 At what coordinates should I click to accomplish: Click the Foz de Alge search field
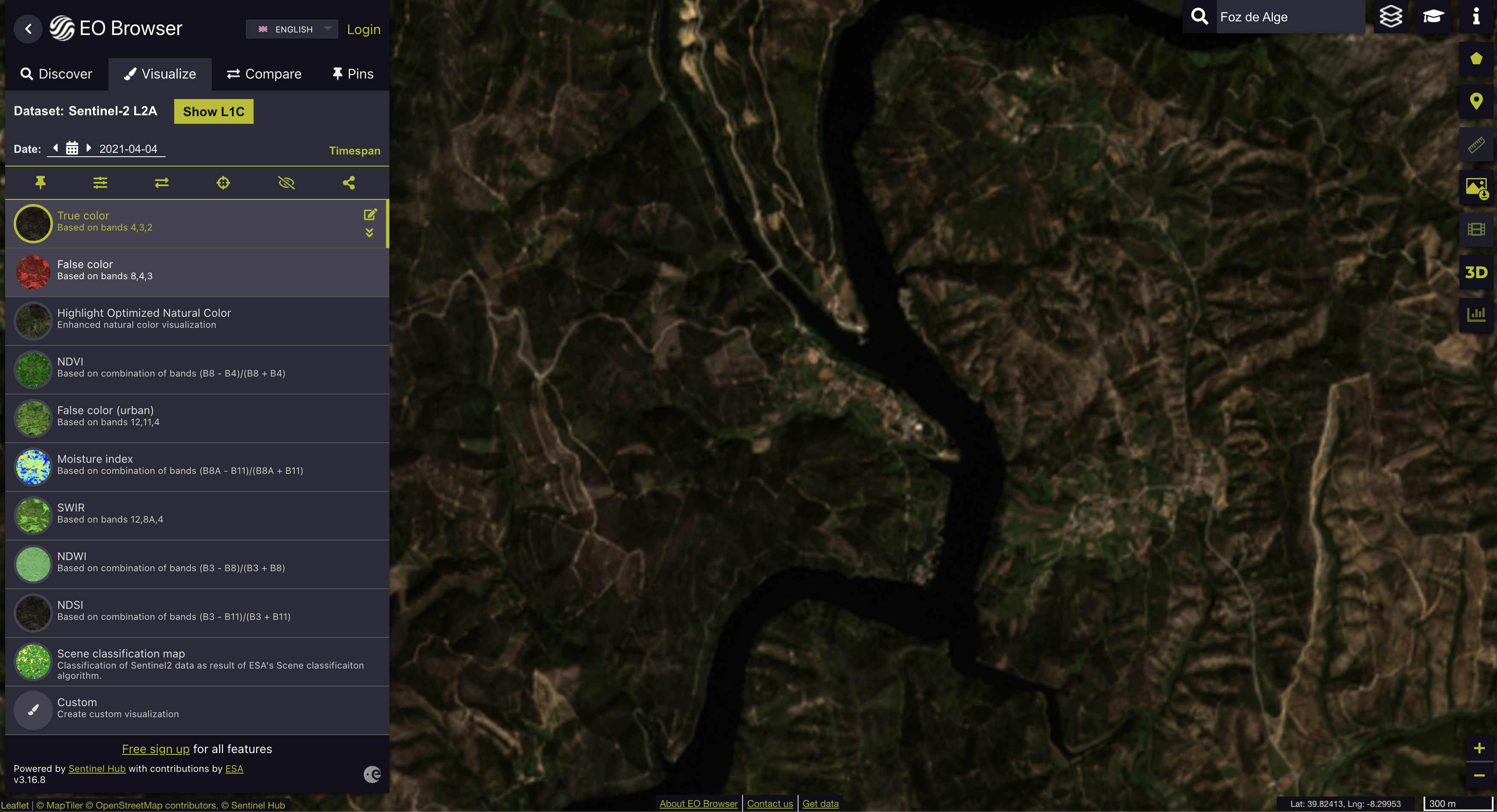1289,17
